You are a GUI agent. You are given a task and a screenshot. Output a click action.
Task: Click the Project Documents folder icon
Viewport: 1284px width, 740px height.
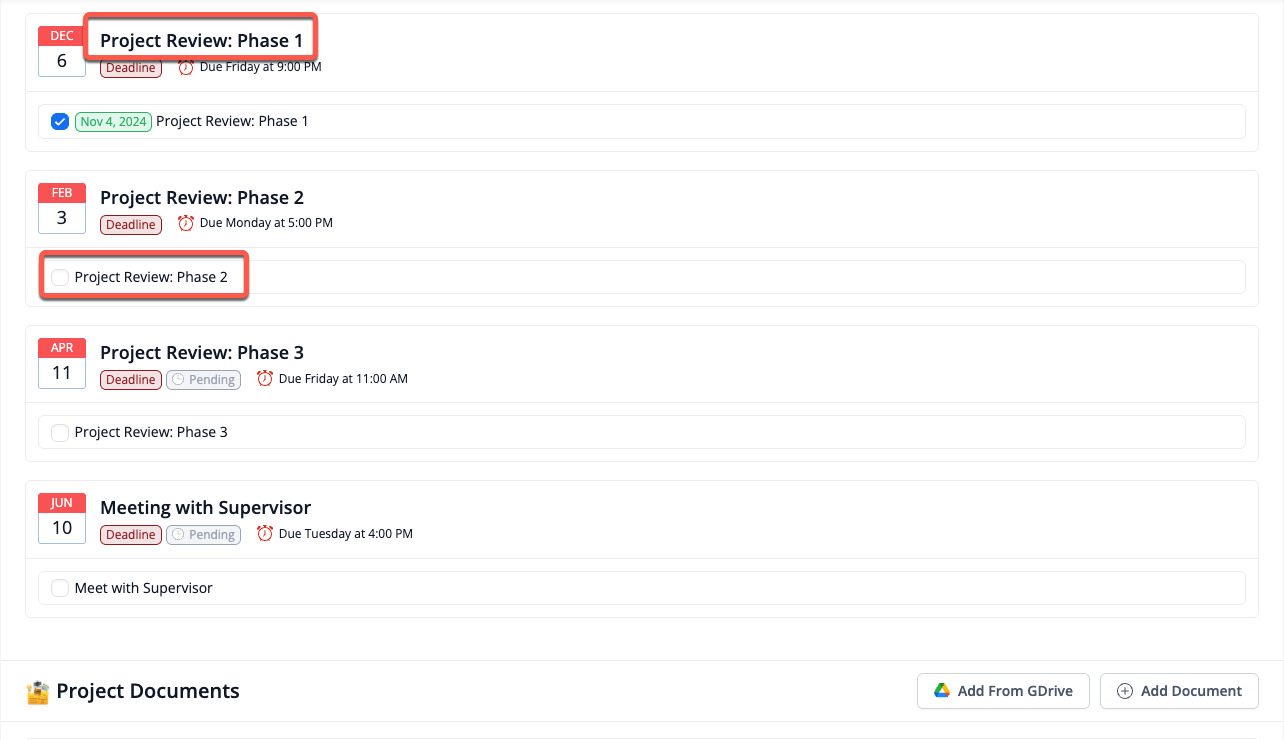click(x=38, y=691)
